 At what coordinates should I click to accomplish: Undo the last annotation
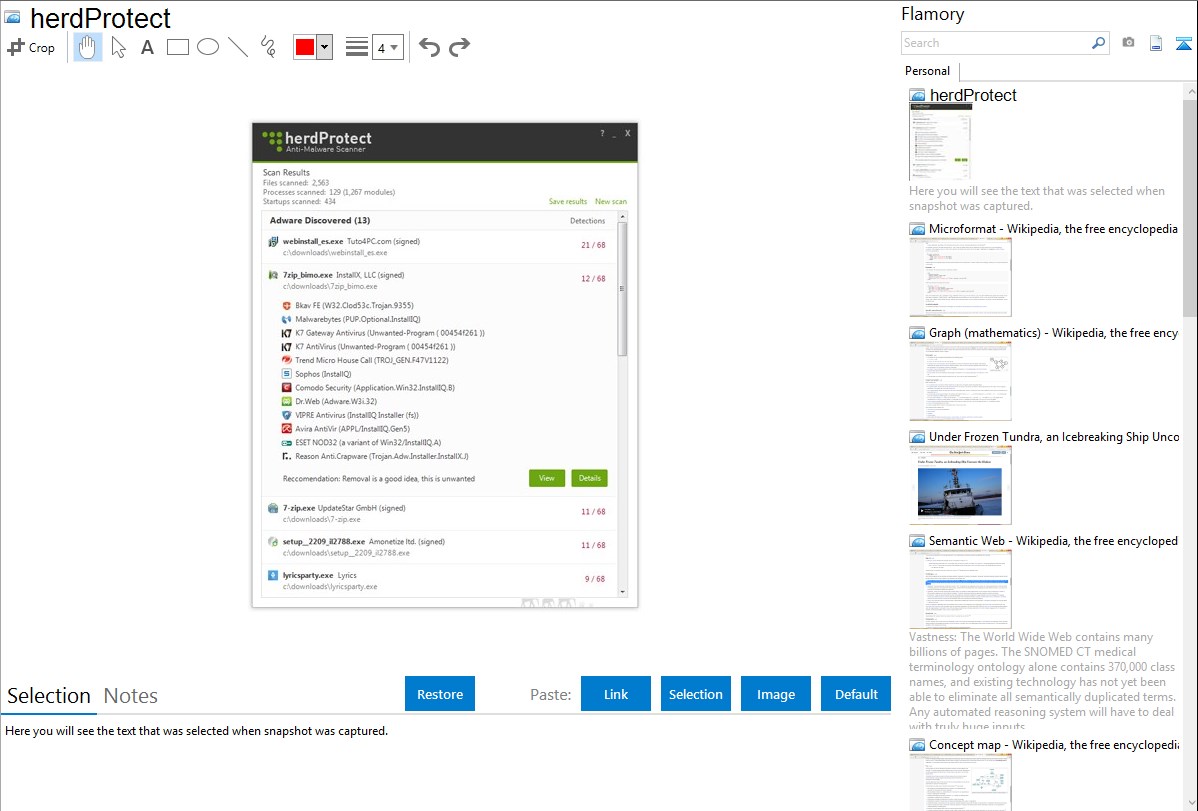[429, 47]
